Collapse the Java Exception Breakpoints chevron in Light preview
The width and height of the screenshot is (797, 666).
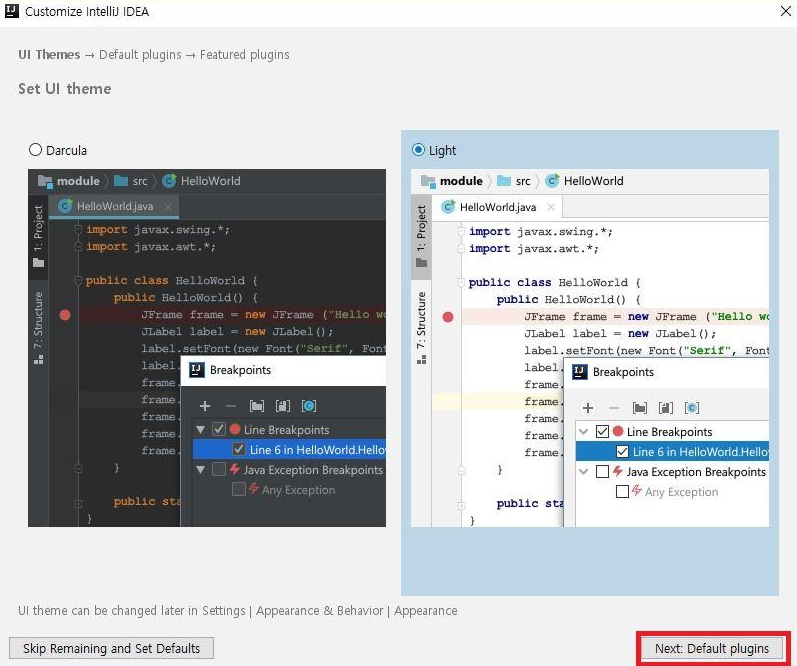tap(584, 471)
